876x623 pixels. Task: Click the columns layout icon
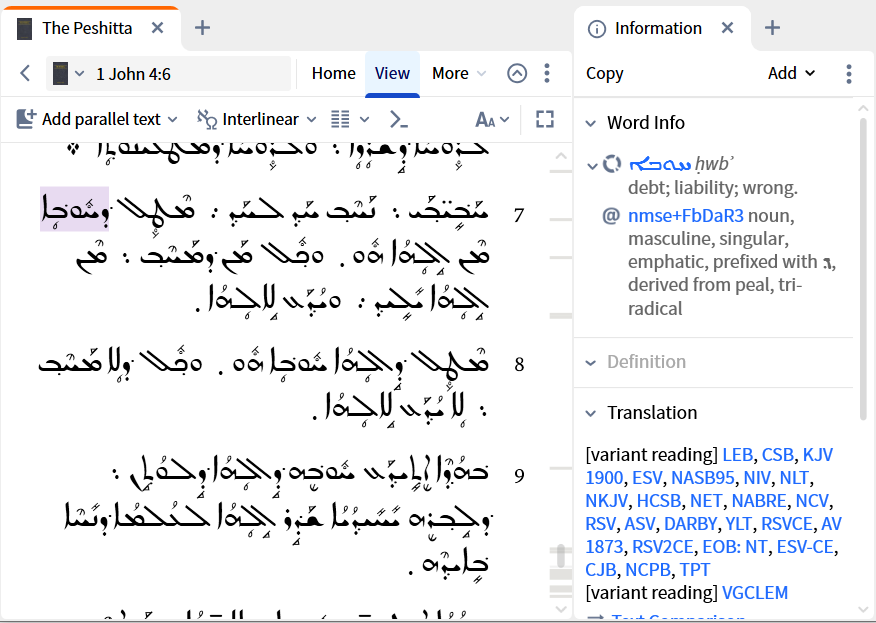tap(340, 119)
